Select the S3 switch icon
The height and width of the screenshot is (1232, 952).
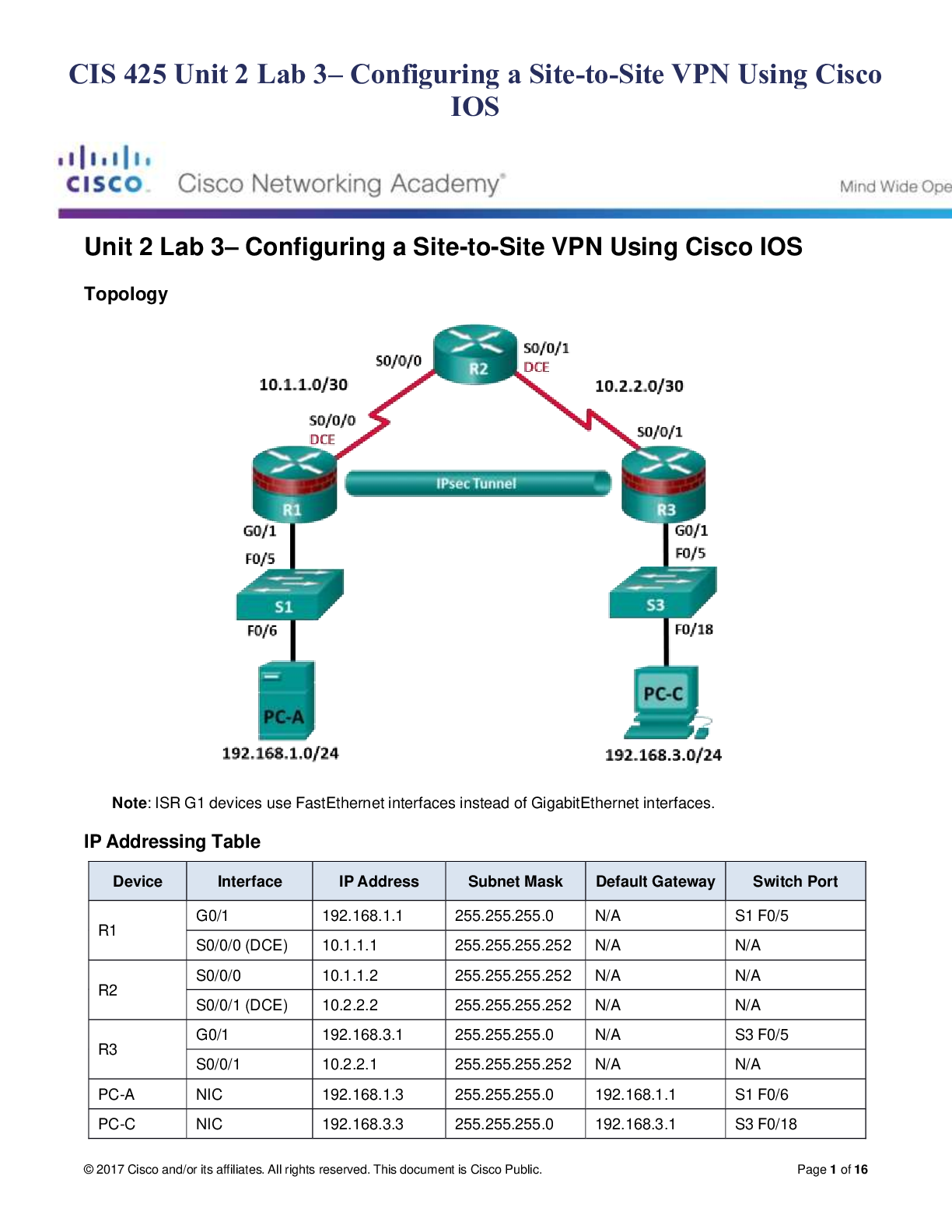point(663,592)
